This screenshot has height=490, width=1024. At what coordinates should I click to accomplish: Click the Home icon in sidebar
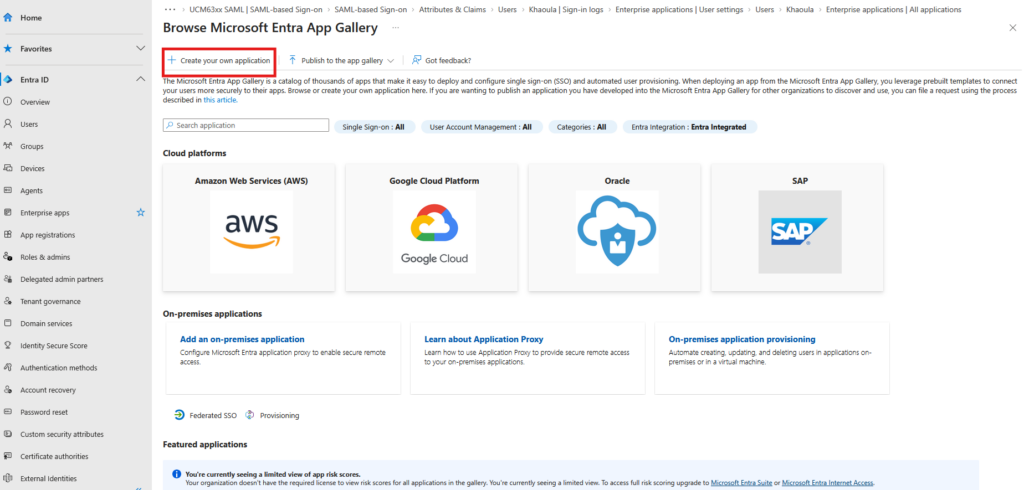[8, 18]
